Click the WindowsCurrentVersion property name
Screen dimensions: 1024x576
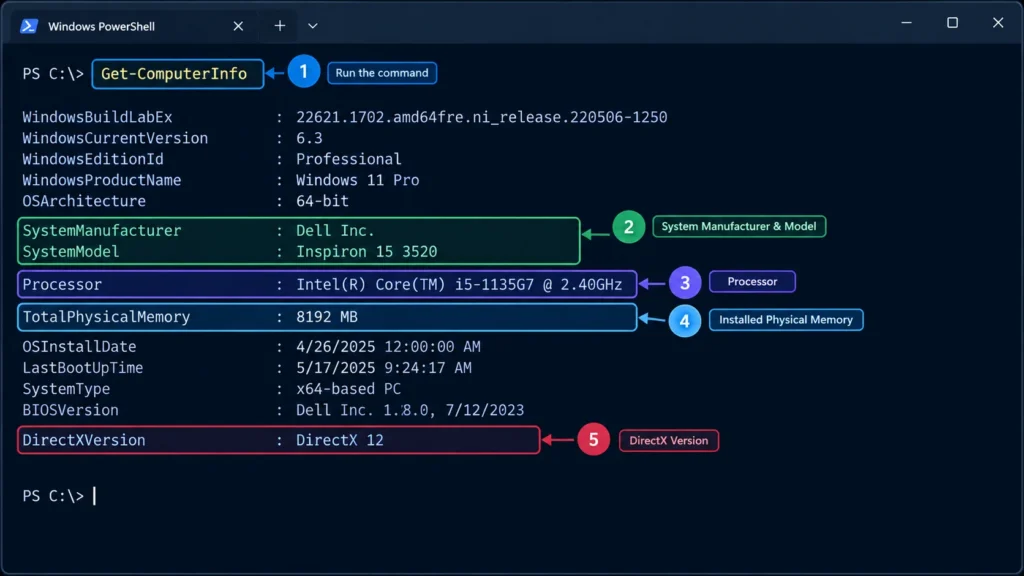115,138
